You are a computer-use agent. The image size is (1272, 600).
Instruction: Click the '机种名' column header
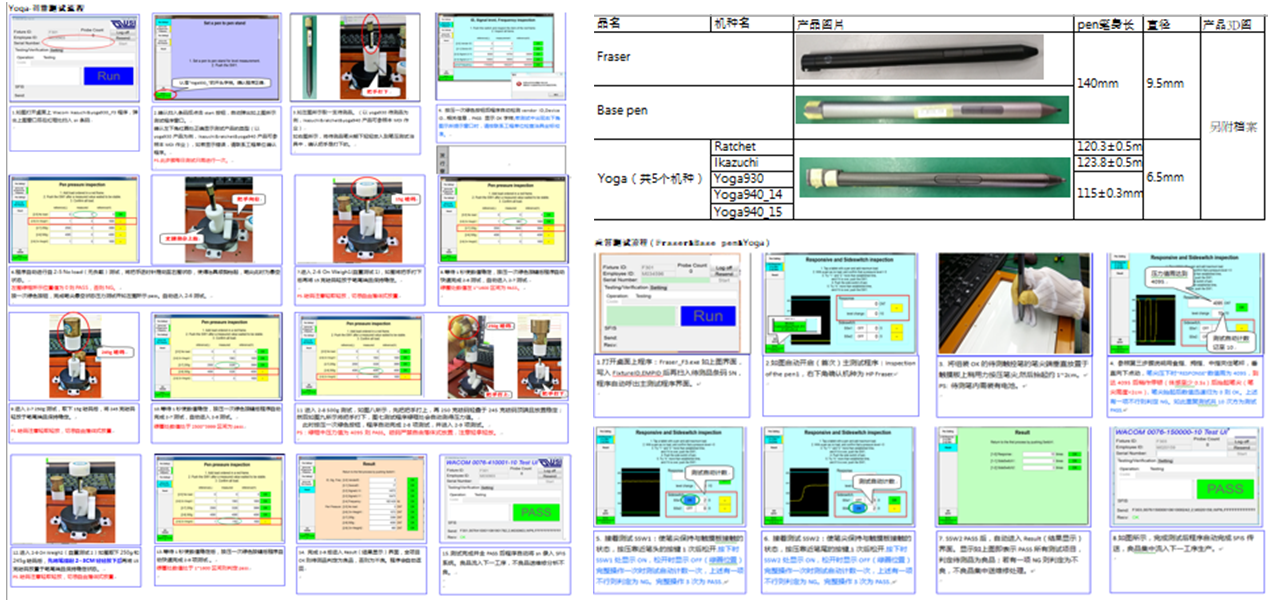[752, 24]
